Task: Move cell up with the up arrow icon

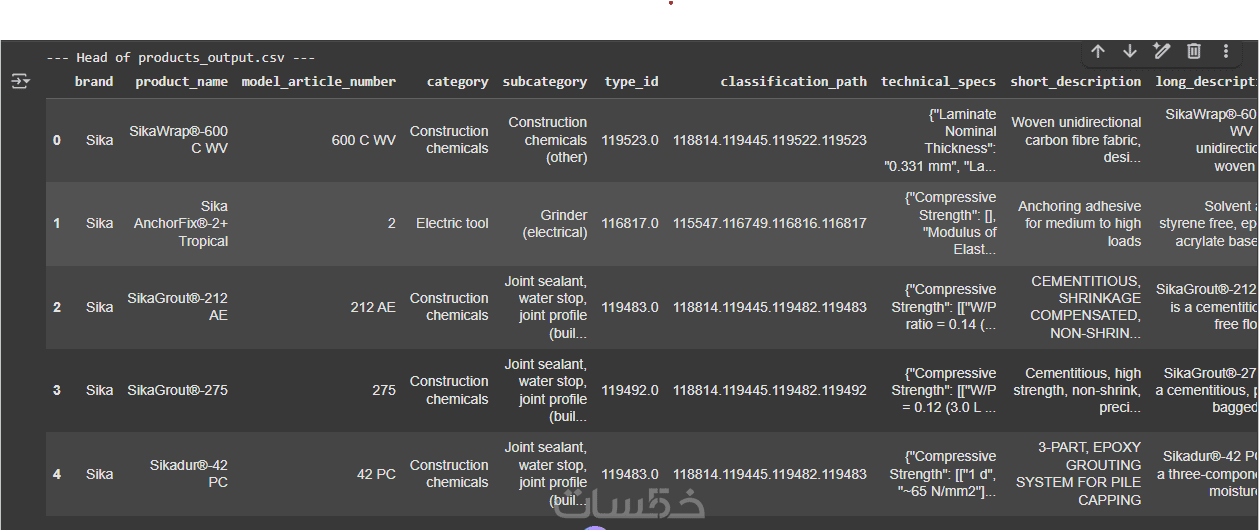Action: pos(1098,51)
